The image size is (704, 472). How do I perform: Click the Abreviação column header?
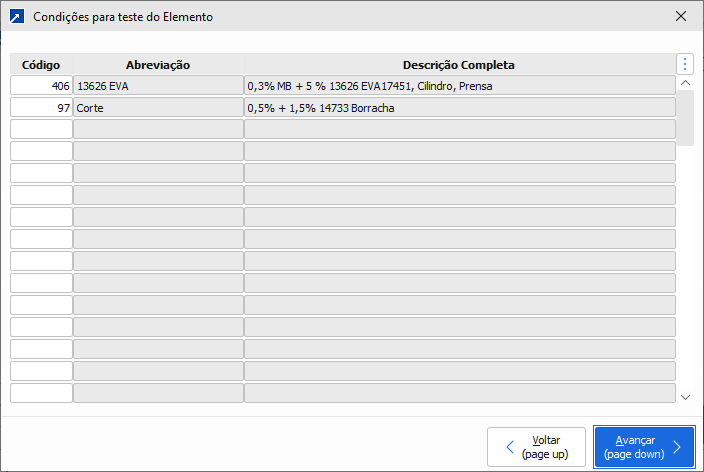coord(158,65)
